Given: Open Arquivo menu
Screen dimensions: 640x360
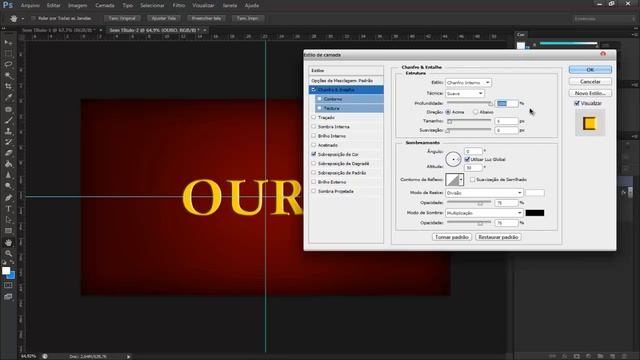Looking at the screenshot, I should 30,5.
